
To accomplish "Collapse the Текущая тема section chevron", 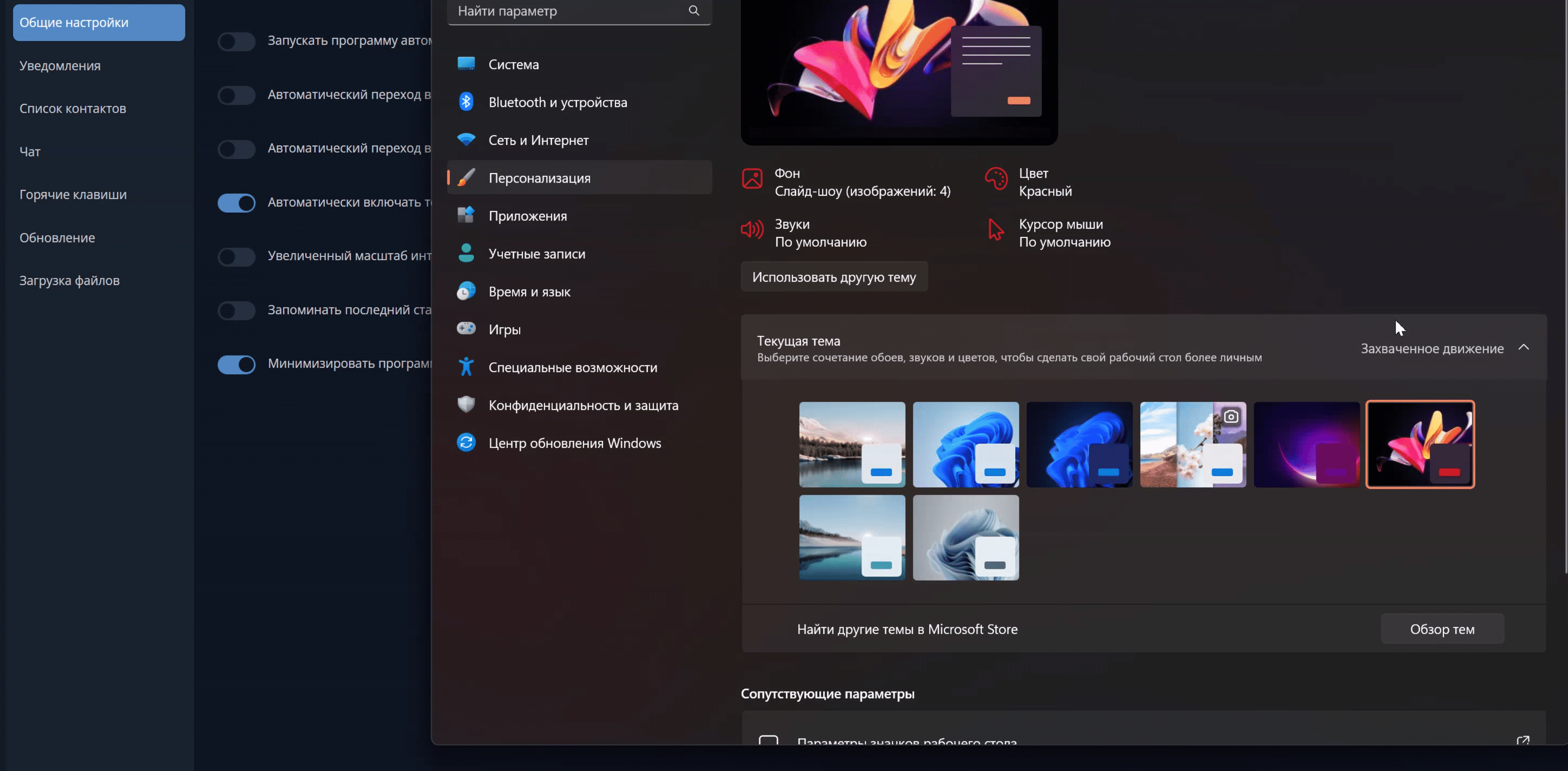I will point(1524,347).
